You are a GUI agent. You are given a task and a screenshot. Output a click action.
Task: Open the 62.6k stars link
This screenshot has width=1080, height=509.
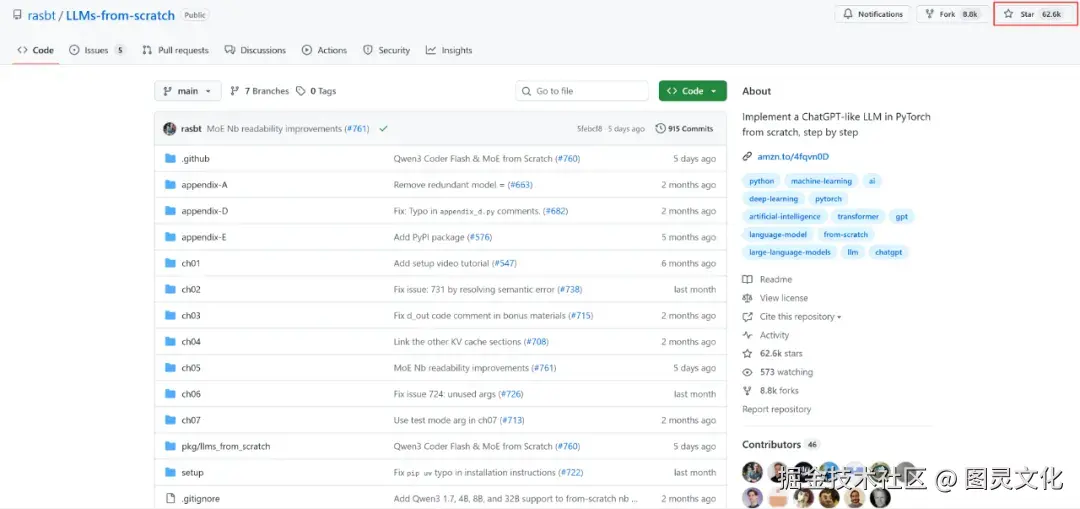[780, 354]
